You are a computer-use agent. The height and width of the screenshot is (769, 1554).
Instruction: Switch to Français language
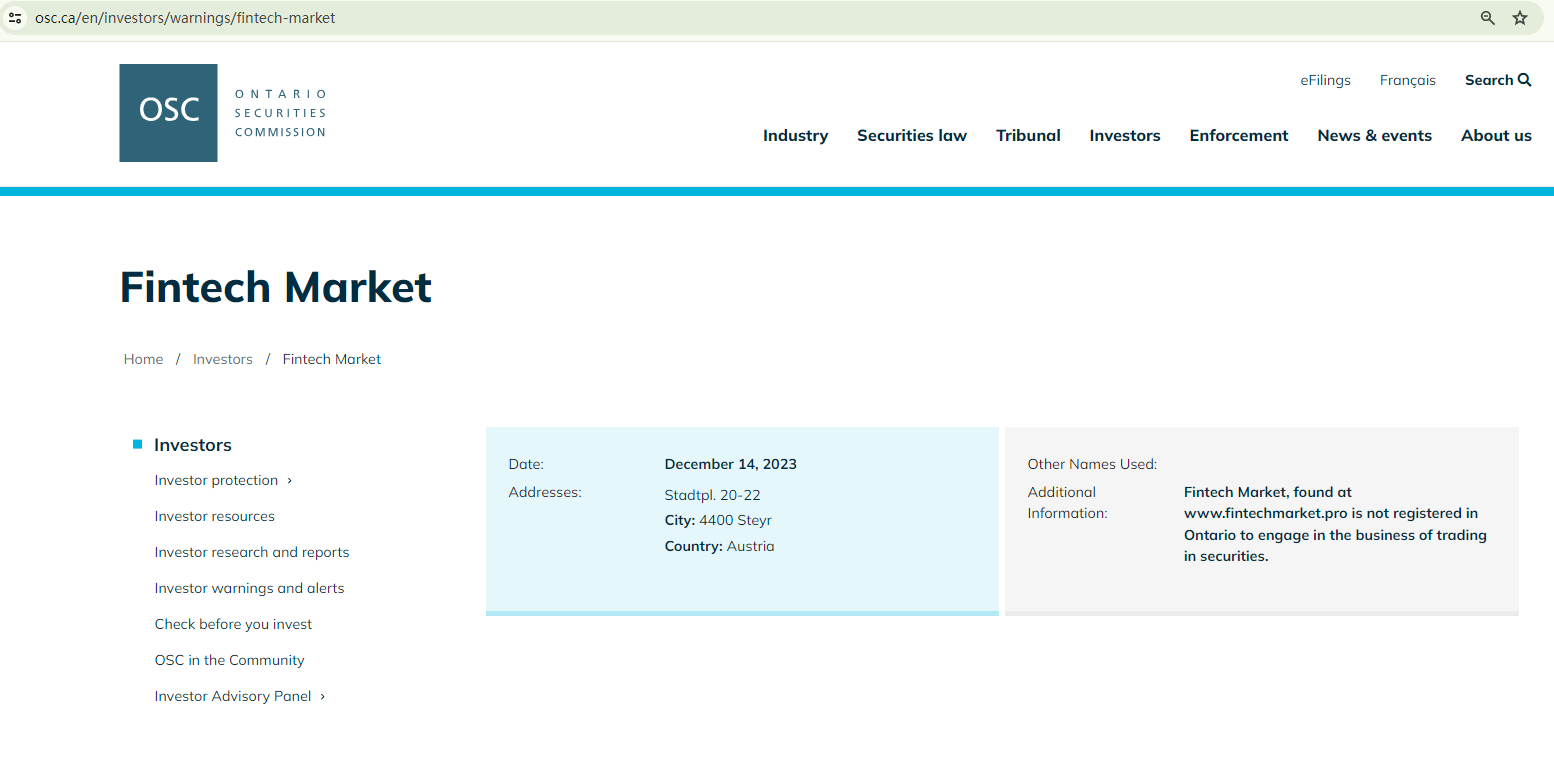point(1408,80)
